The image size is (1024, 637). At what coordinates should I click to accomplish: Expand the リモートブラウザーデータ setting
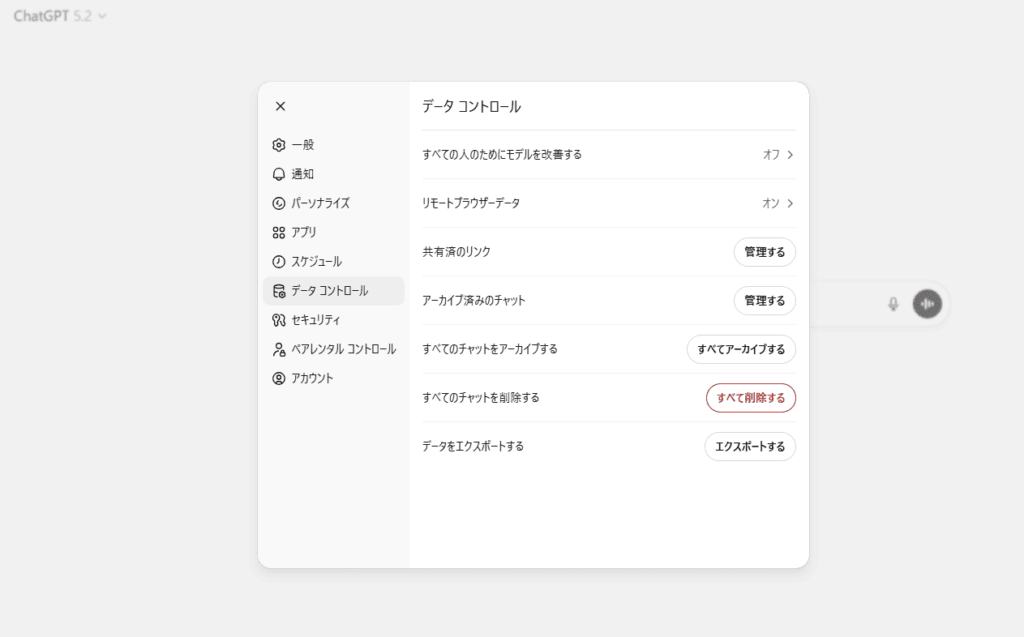pyautogui.click(x=778, y=203)
